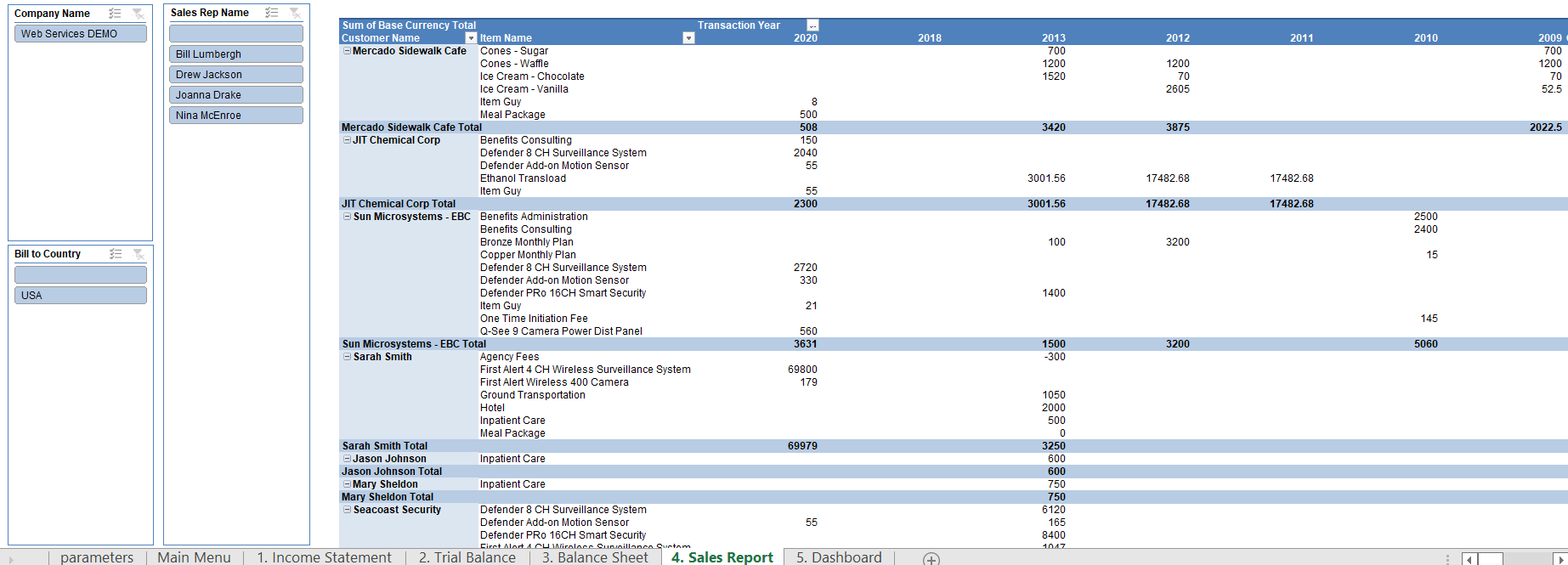Select the Sarah Smith Total row label

(x=384, y=446)
